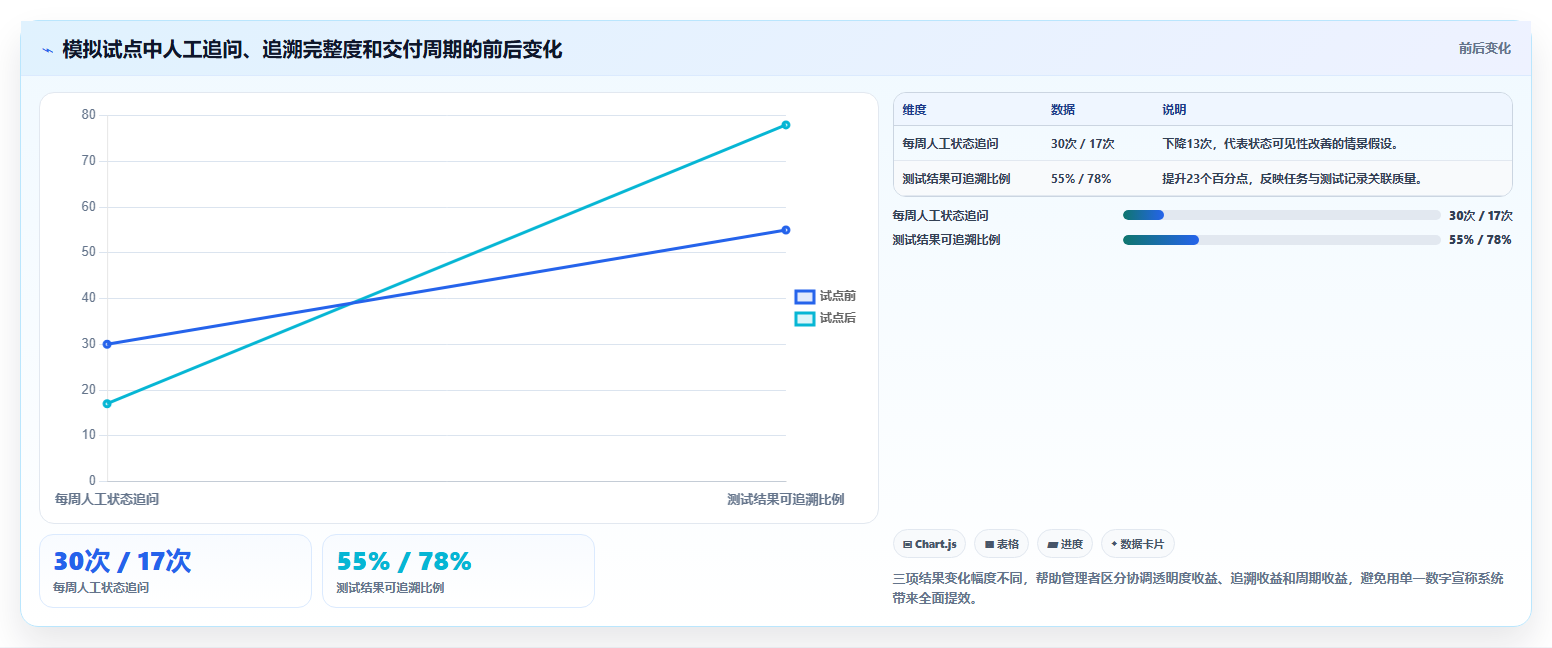Click the 数据 table column header
The height and width of the screenshot is (648, 1552).
point(1063,110)
